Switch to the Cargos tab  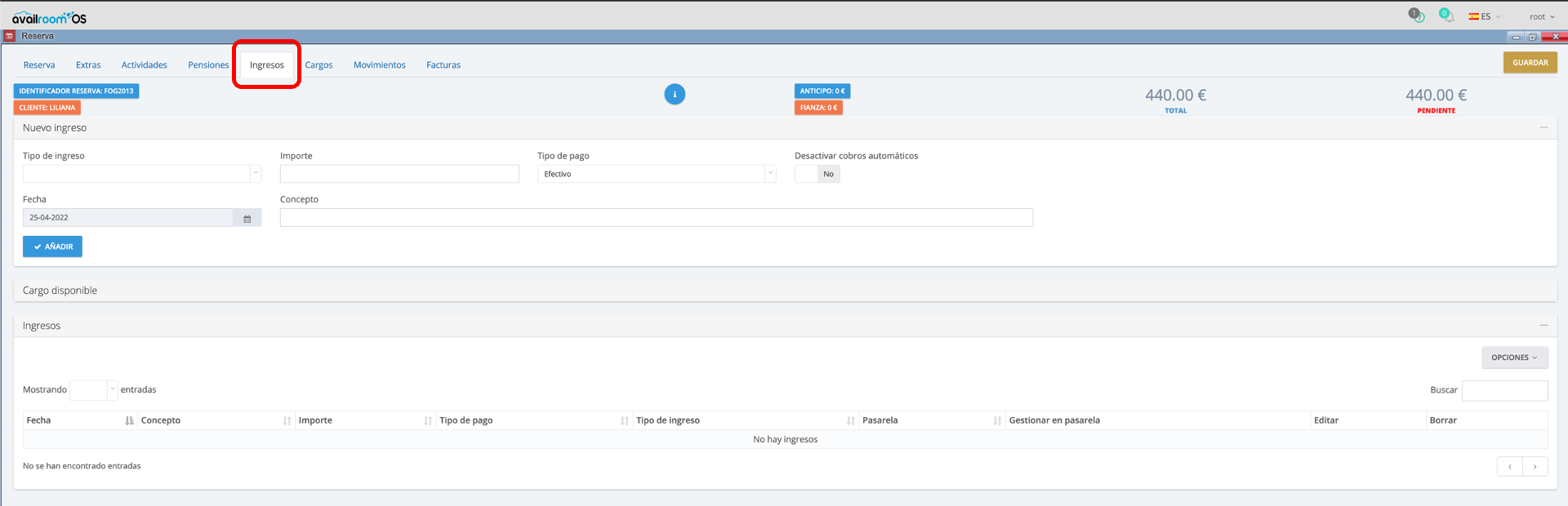pos(318,65)
